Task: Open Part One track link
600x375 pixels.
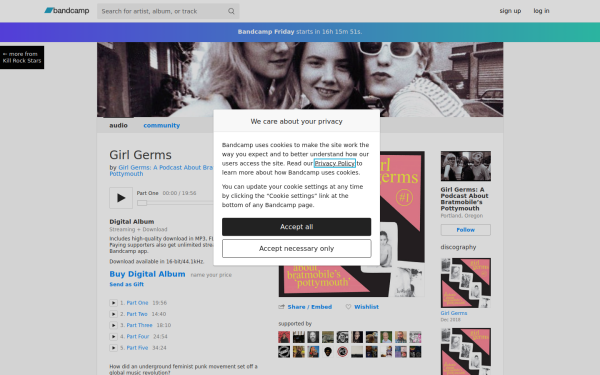Action: click(x=137, y=303)
